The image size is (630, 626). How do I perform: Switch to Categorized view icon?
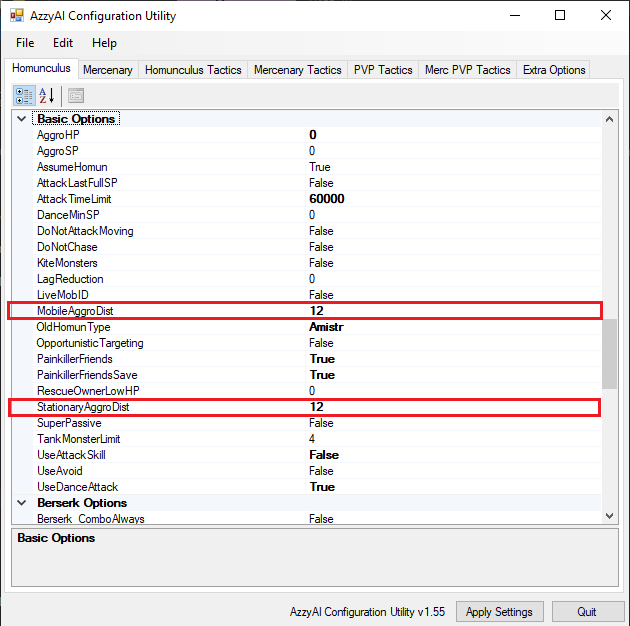[24, 96]
